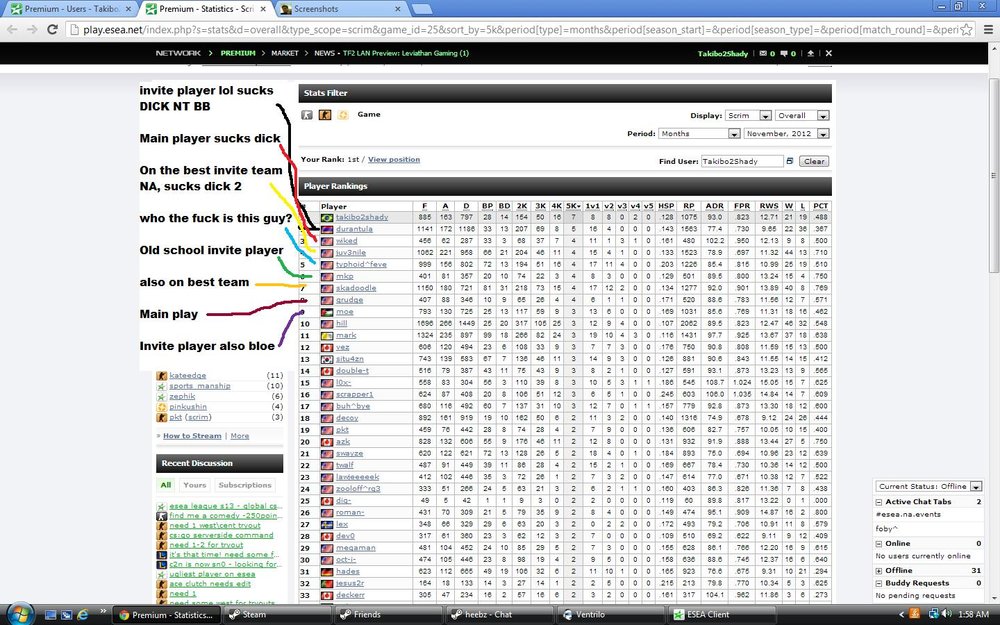Screen dimensions: 1000x625
Task: Select the All discussion tab
Action: 166,485
